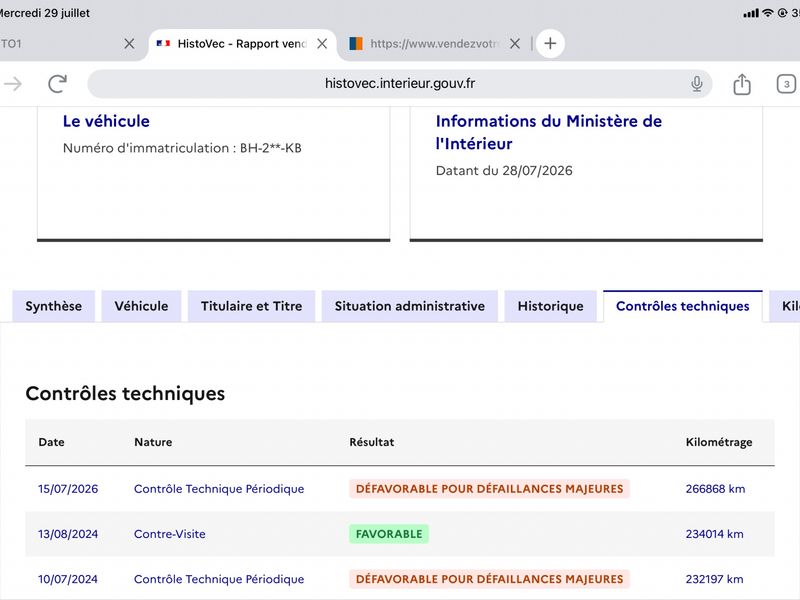800x600 pixels.
Task: Click the Le véhicule card heading
Action: (106, 121)
